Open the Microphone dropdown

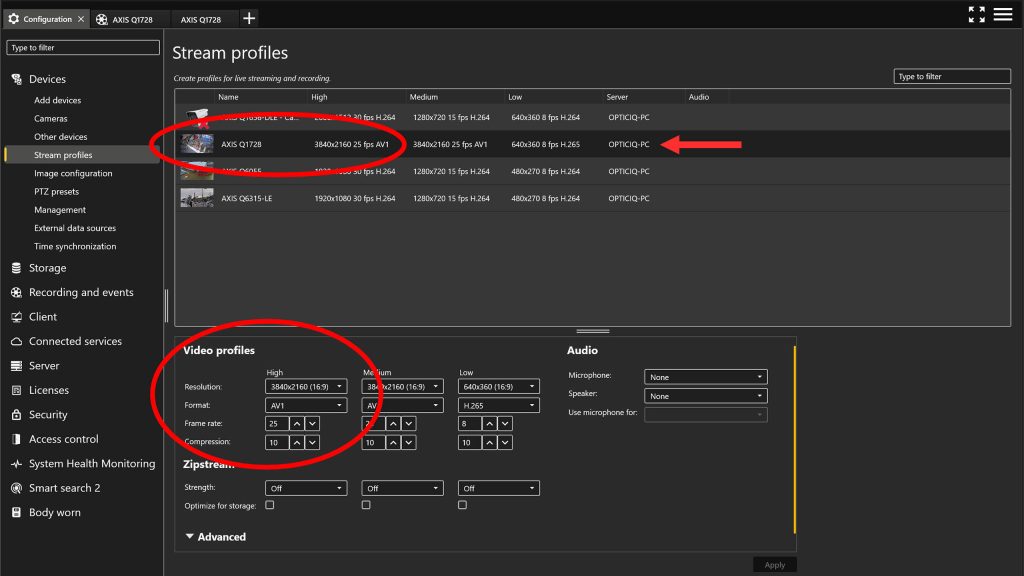[x=706, y=377]
